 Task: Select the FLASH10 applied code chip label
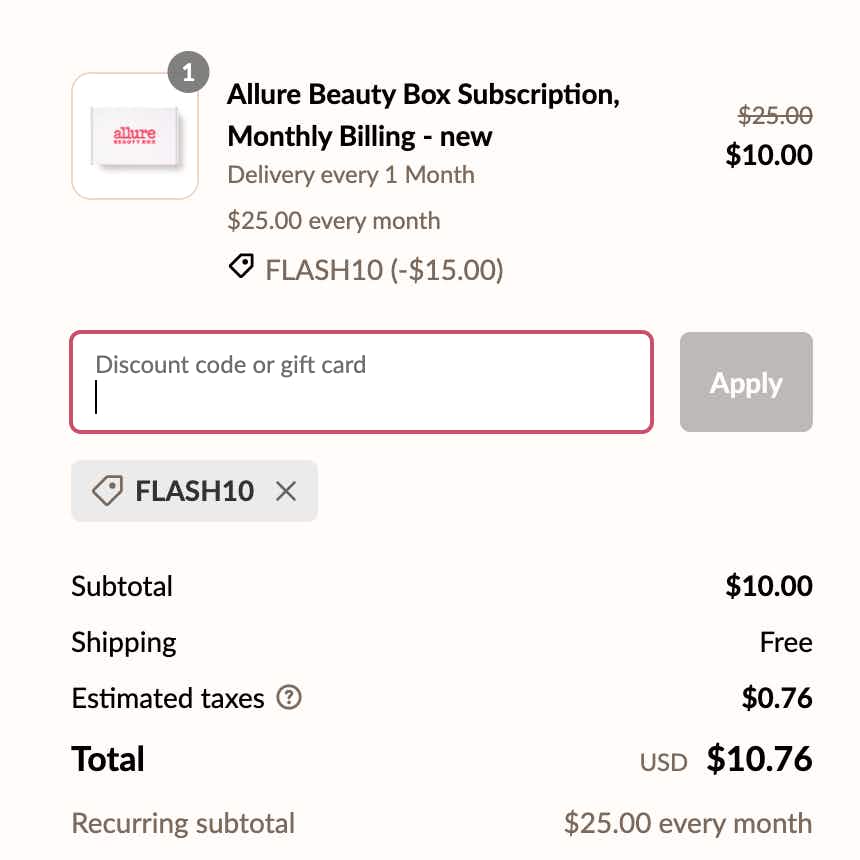194,491
